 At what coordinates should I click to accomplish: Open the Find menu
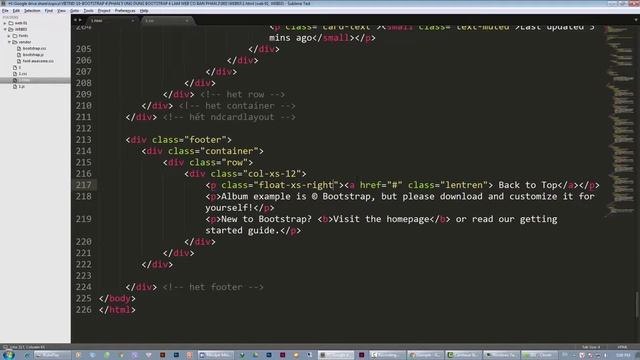click(x=49, y=11)
